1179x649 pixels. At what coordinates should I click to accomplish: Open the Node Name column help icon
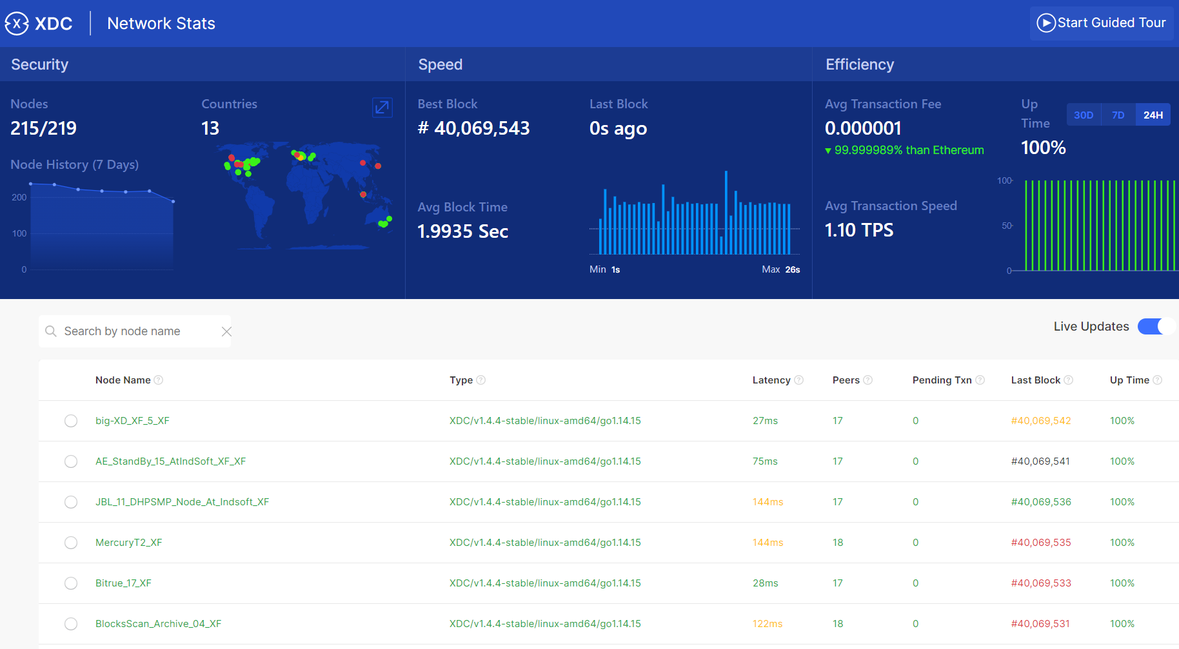coord(158,380)
